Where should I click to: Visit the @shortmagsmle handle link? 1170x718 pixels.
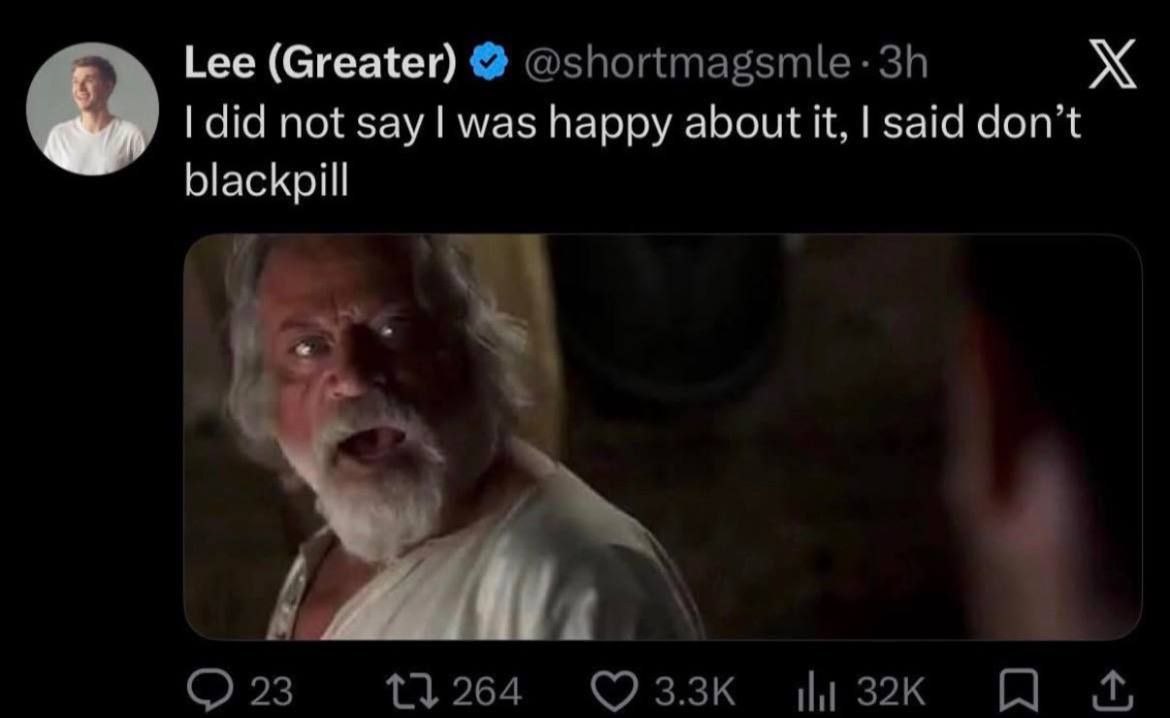pyautogui.click(x=686, y=64)
